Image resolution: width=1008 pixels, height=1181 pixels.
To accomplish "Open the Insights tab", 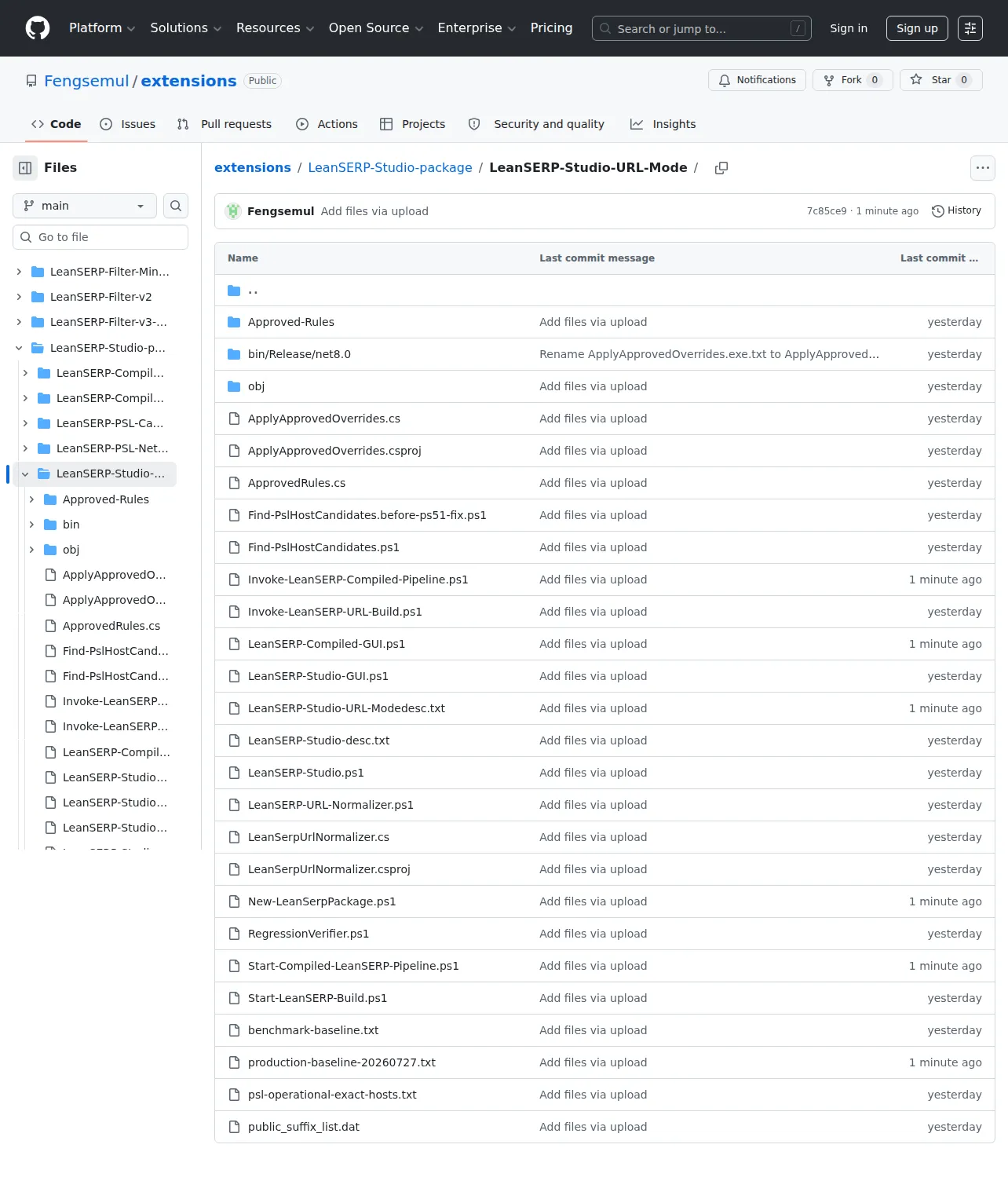I will 663,124.
